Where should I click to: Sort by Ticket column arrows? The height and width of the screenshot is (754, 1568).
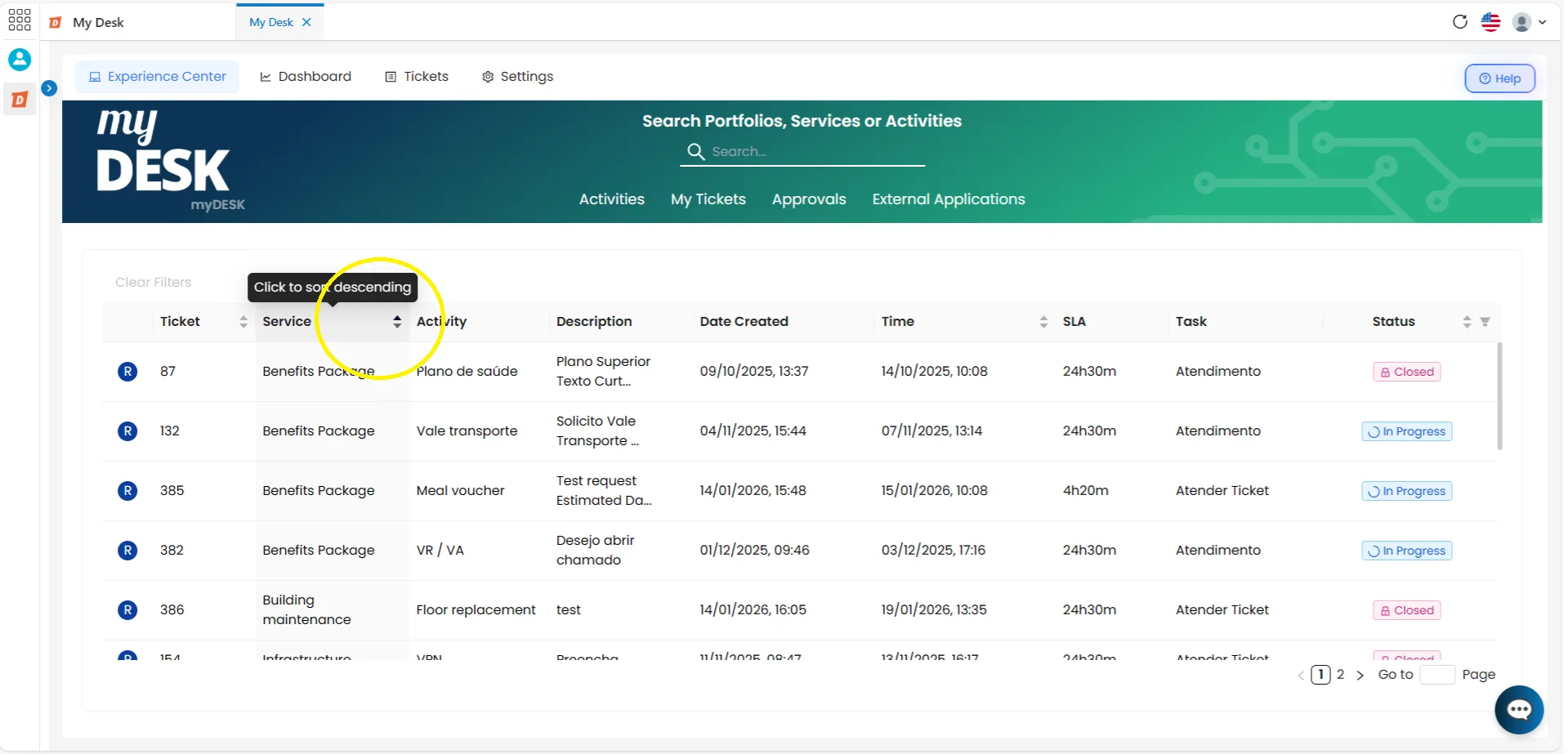point(243,322)
